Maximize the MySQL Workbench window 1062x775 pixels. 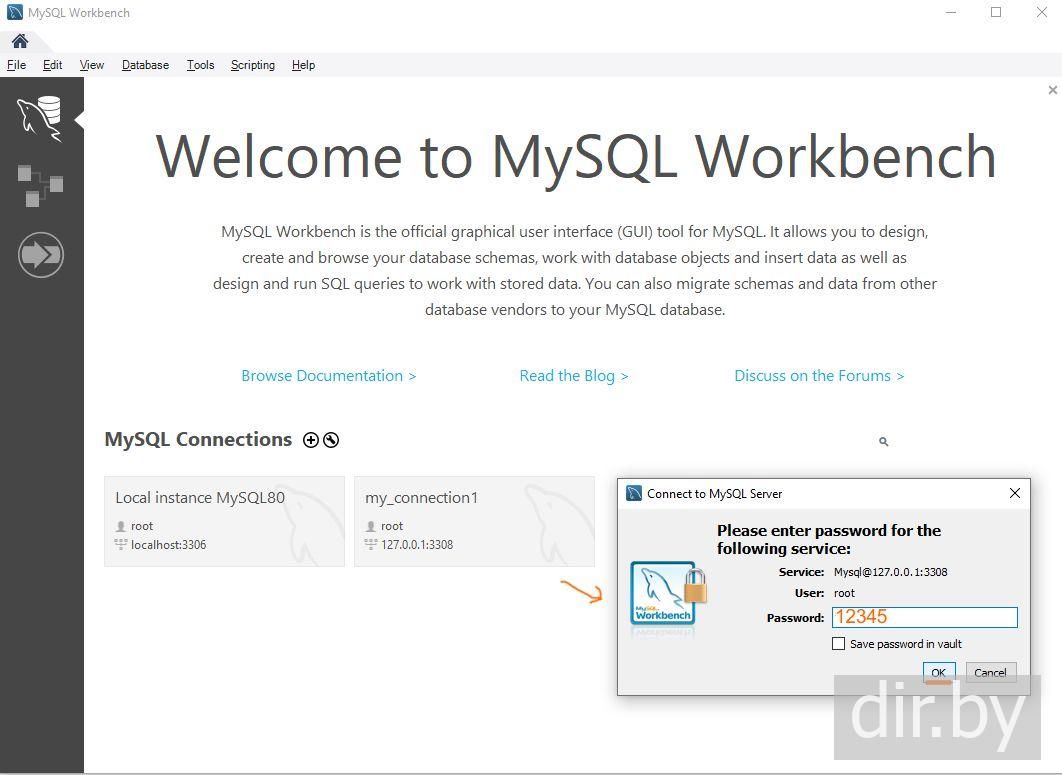pos(996,12)
